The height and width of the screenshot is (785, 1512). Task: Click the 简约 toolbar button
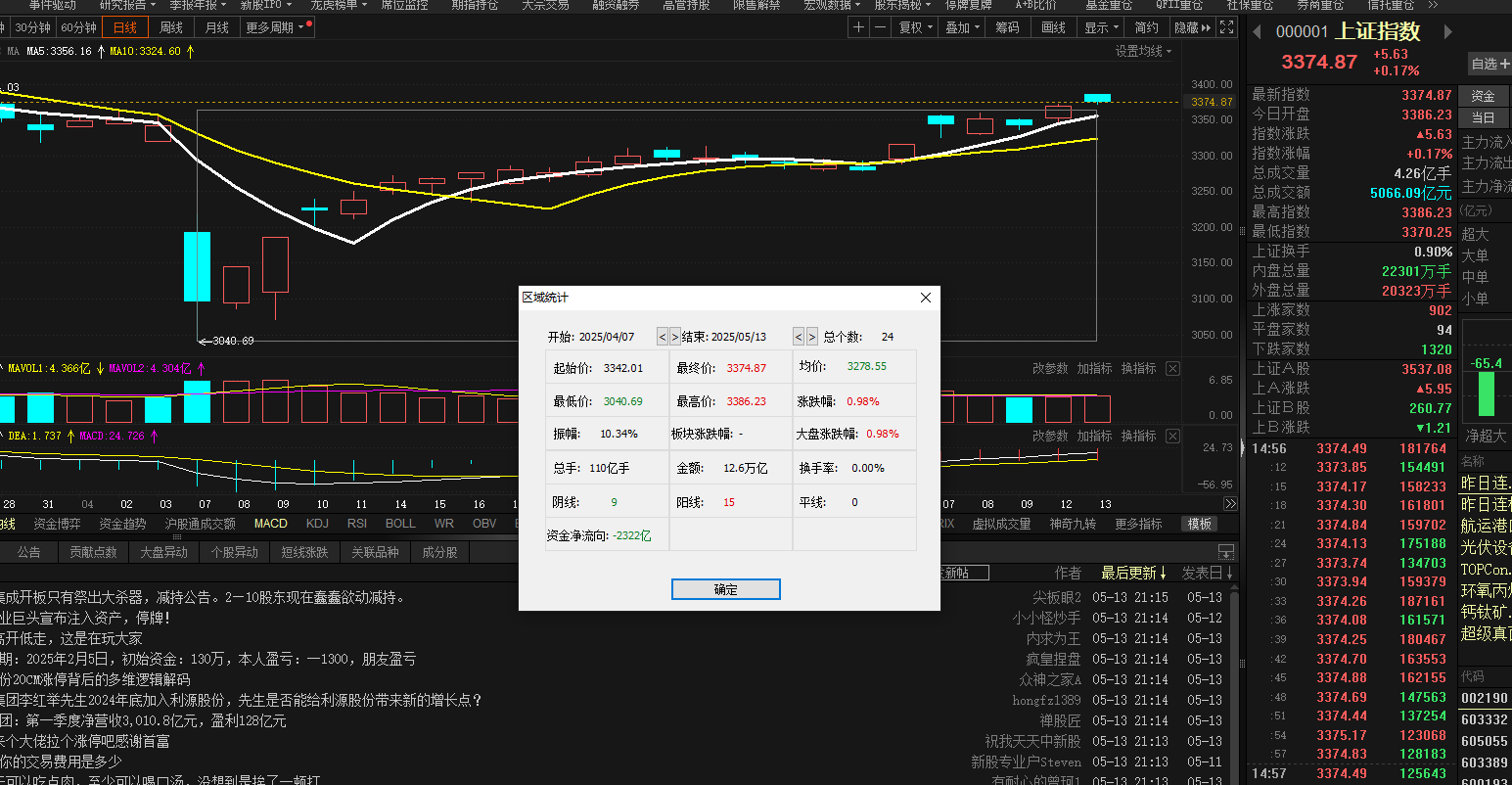click(1147, 27)
